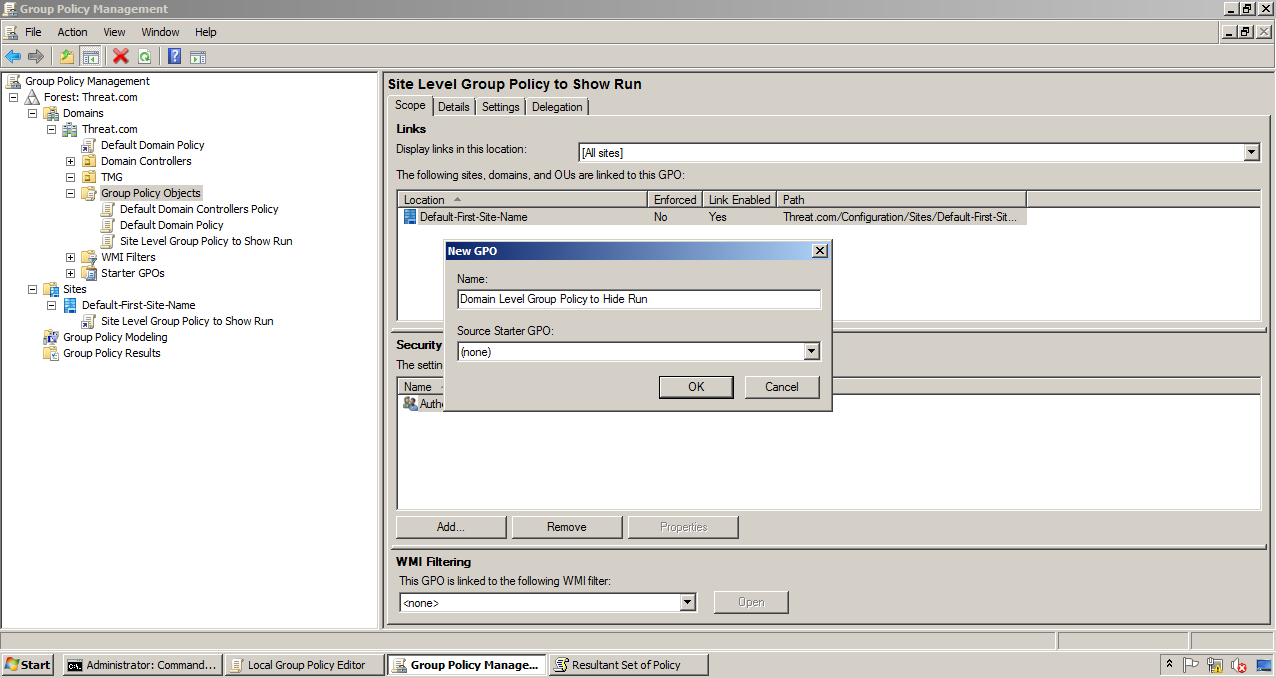1276x678 pixels.
Task: Open the Action menu
Action: click(x=72, y=31)
